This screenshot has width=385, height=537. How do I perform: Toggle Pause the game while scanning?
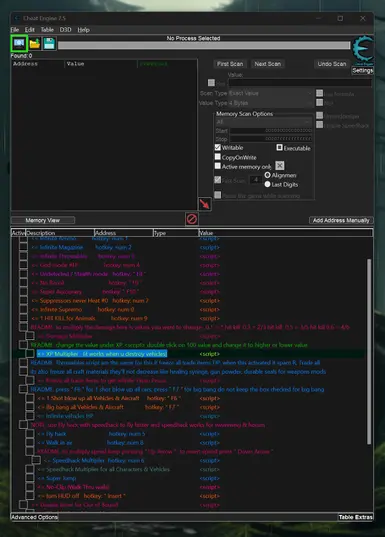pyautogui.click(x=218, y=195)
